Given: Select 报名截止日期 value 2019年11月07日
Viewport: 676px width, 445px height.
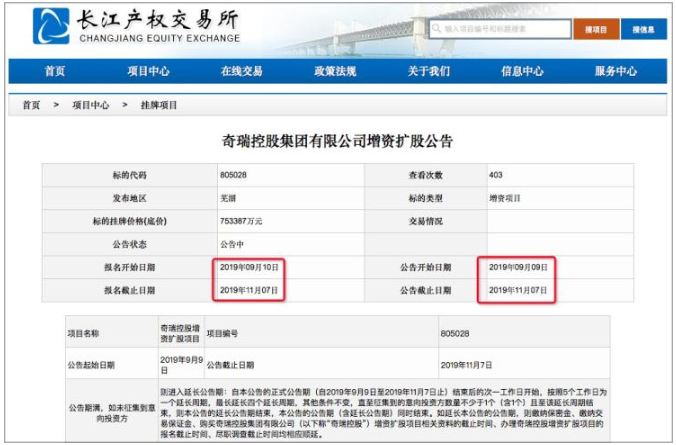Looking at the screenshot, I should coord(249,290).
